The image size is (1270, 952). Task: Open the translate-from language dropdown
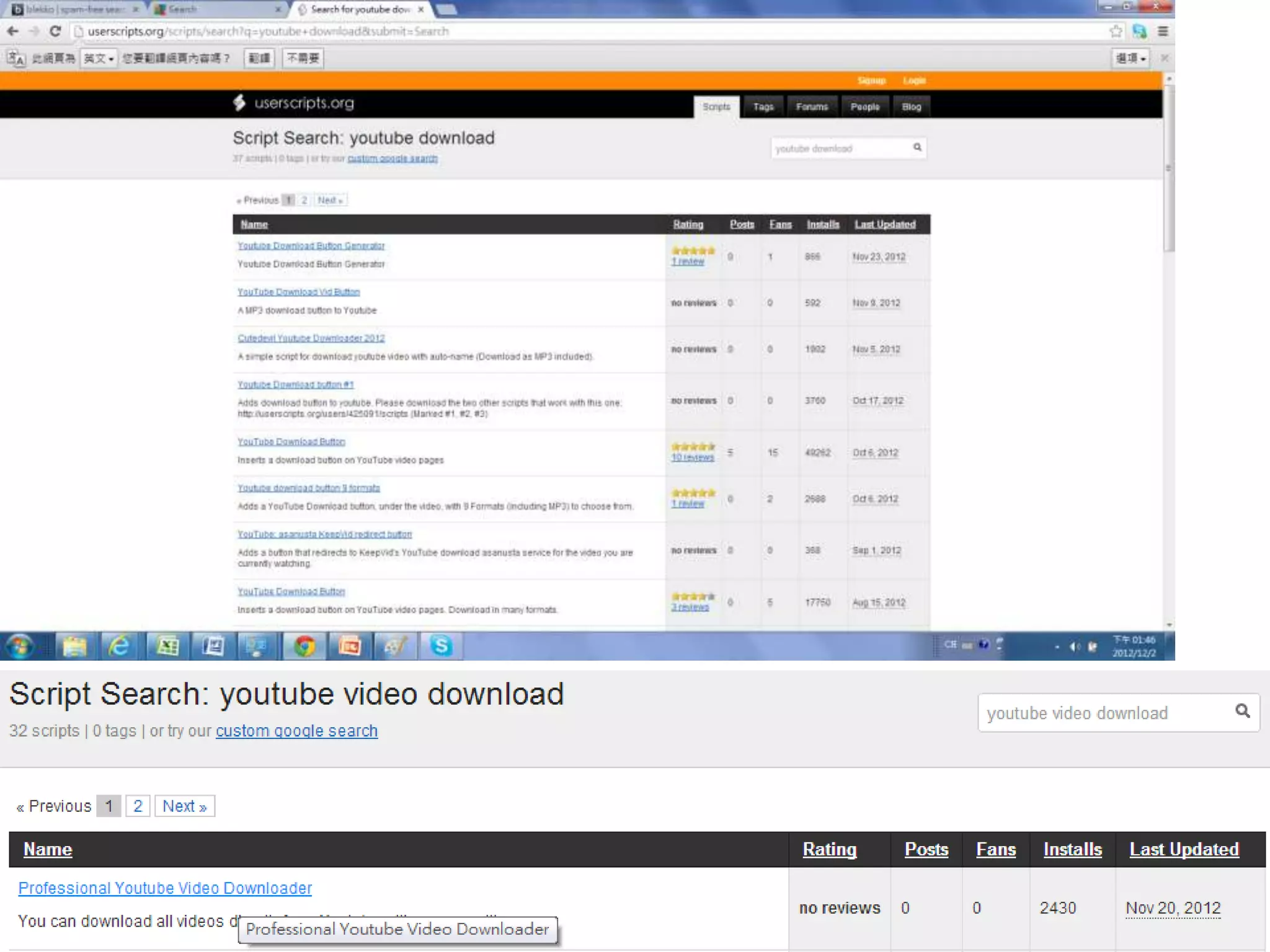click(x=99, y=58)
